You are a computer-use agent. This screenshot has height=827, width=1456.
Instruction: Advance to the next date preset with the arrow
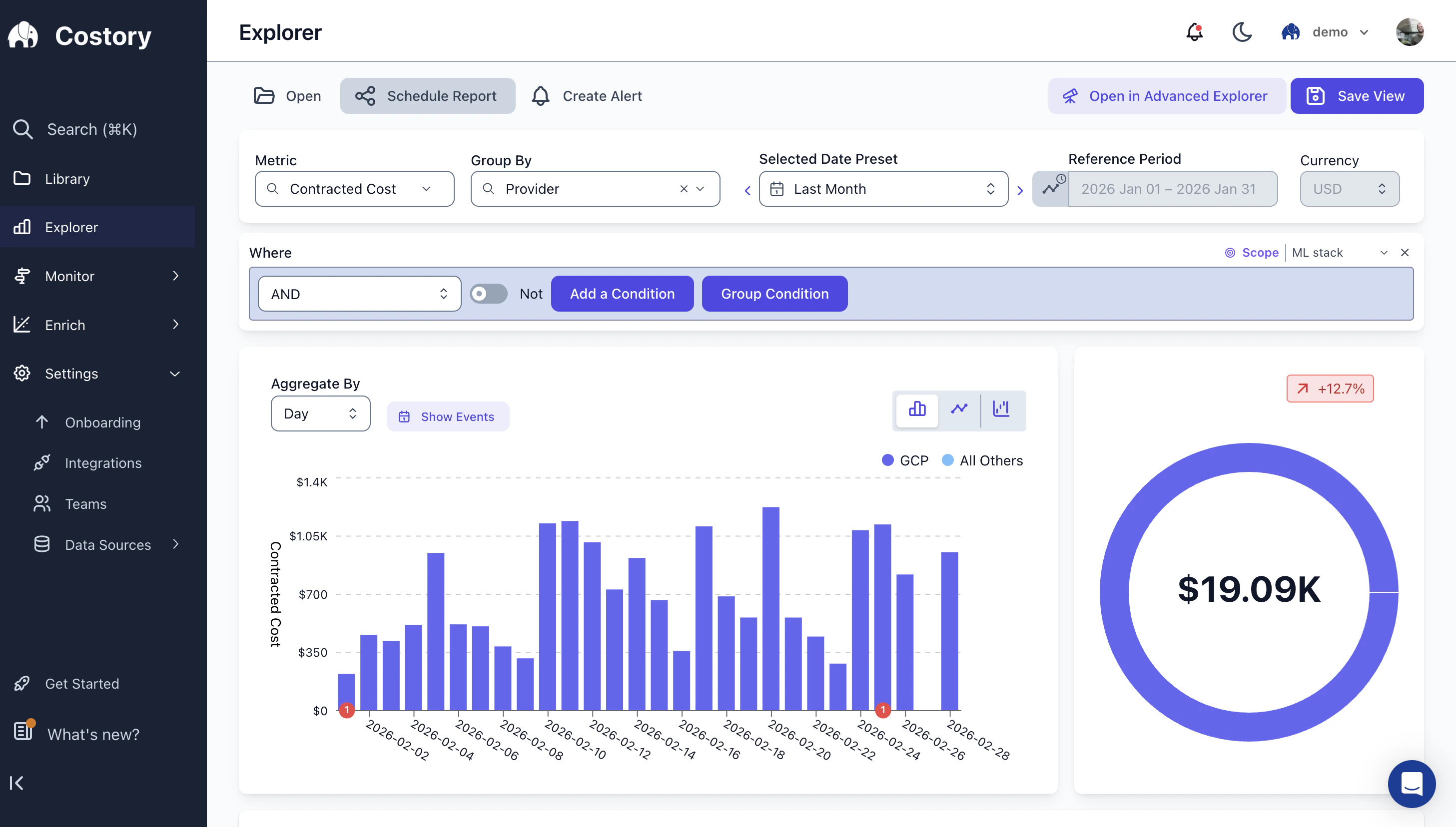pos(1020,190)
